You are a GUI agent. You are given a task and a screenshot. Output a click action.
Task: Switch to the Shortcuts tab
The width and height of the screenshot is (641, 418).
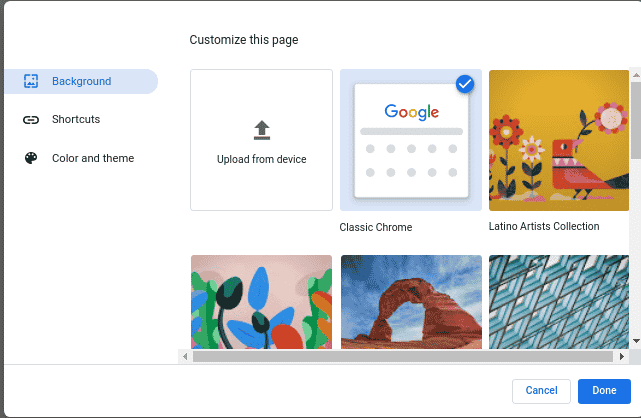tap(81, 119)
